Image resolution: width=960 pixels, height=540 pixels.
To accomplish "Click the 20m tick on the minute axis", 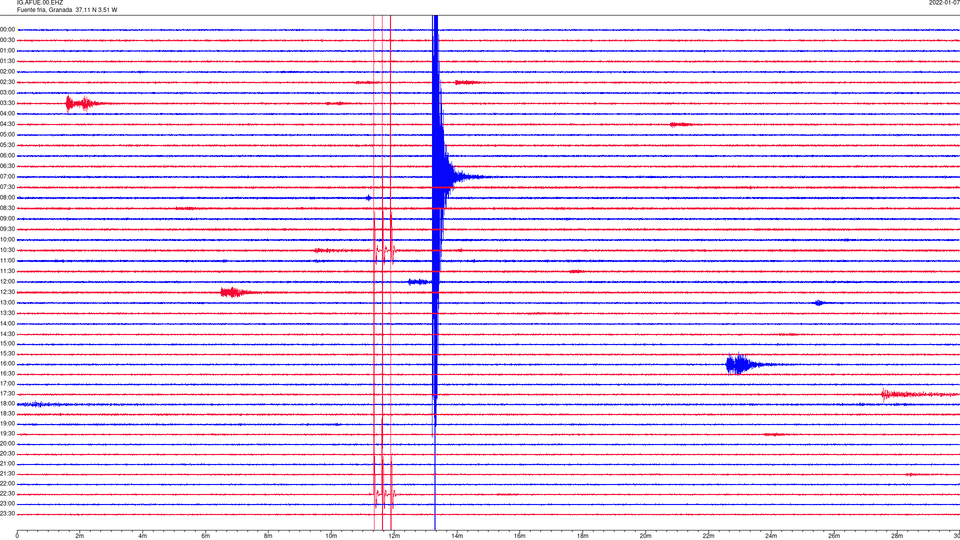I will coord(645,536).
